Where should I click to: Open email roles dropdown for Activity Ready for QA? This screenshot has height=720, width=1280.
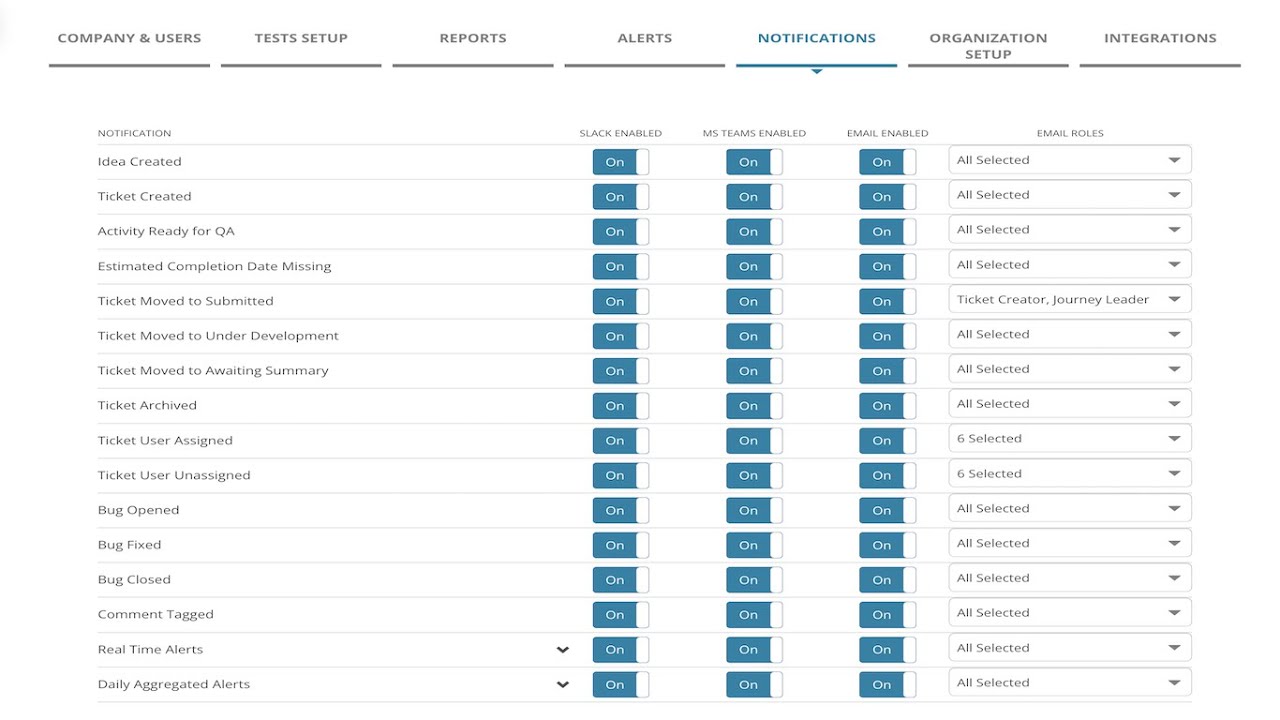coord(1070,230)
